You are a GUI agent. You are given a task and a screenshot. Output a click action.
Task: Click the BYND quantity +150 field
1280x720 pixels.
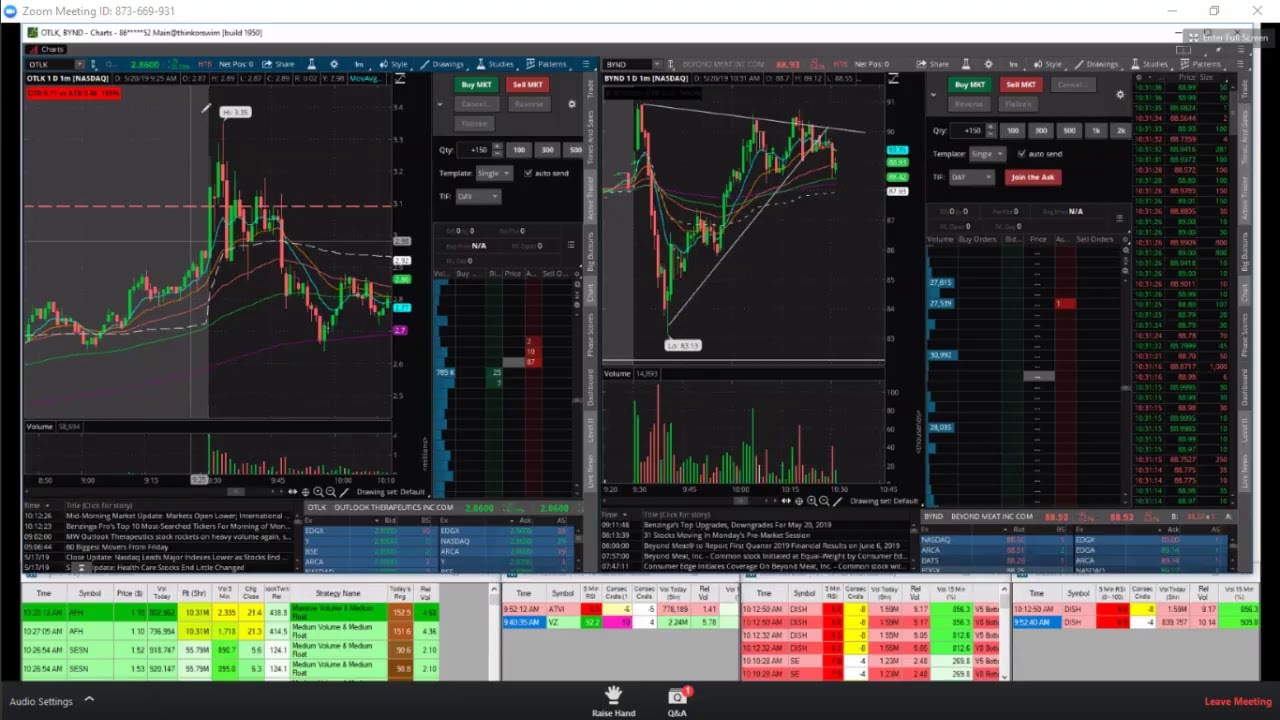pyautogui.click(x=967, y=131)
